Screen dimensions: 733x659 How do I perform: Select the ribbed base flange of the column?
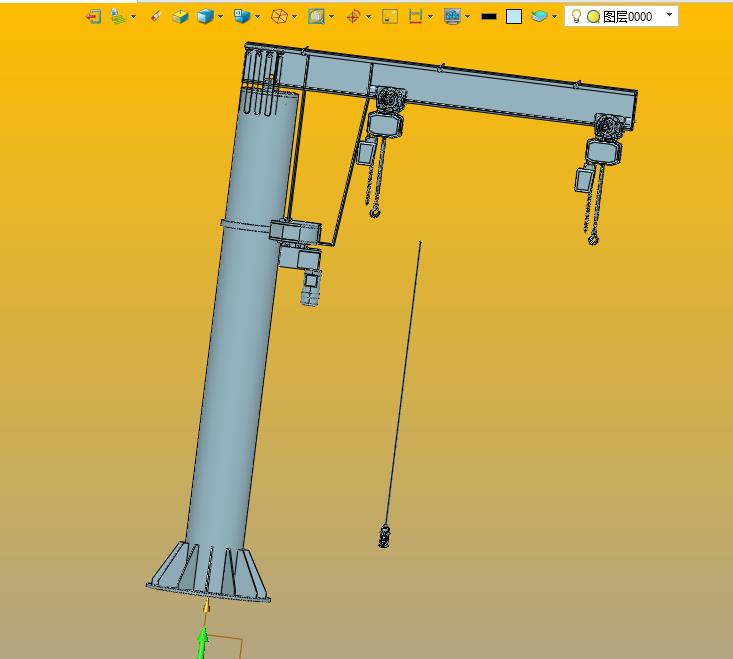(208, 573)
